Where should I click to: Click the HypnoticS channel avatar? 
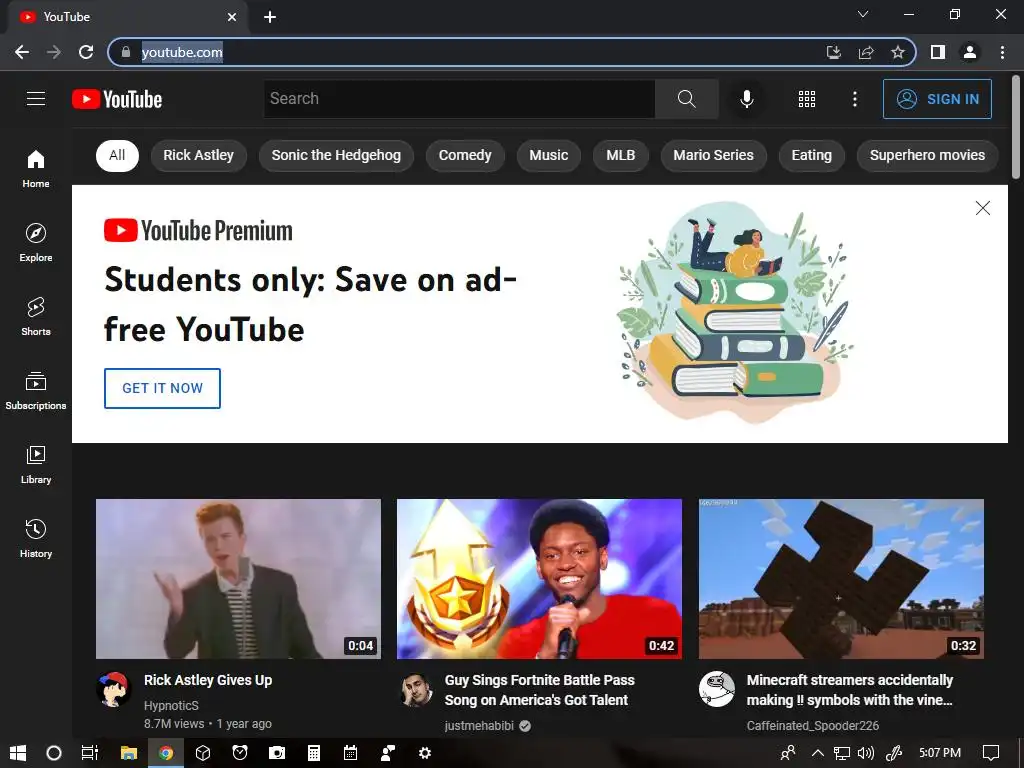coord(113,689)
